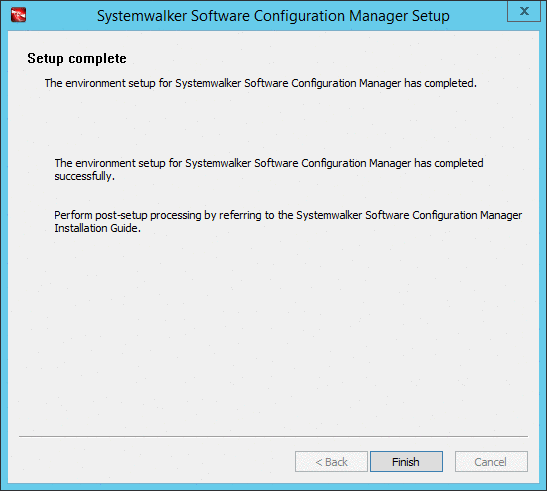This screenshot has width=547, height=491.
Task: Click the 'Setup complete' heading
Action: click(x=77, y=59)
